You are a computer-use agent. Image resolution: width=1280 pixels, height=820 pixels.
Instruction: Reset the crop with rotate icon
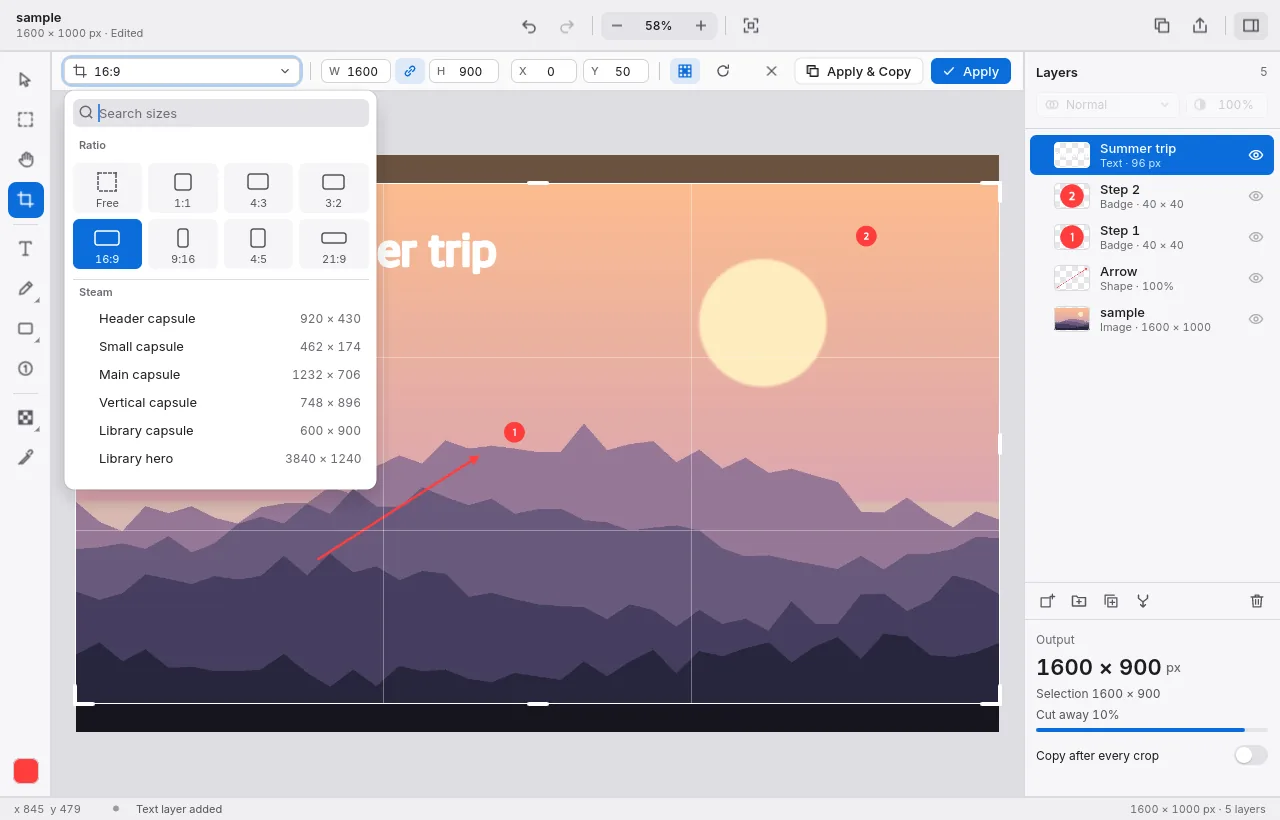click(x=723, y=71)
